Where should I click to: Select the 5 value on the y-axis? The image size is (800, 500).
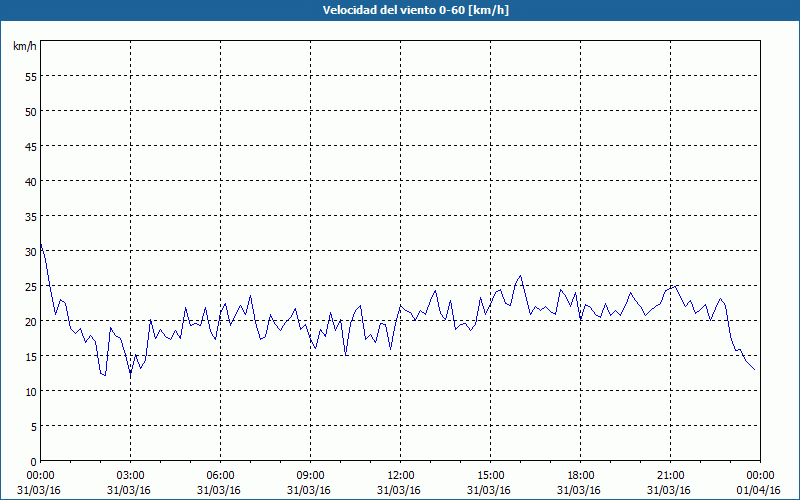[x=34, y=427]
